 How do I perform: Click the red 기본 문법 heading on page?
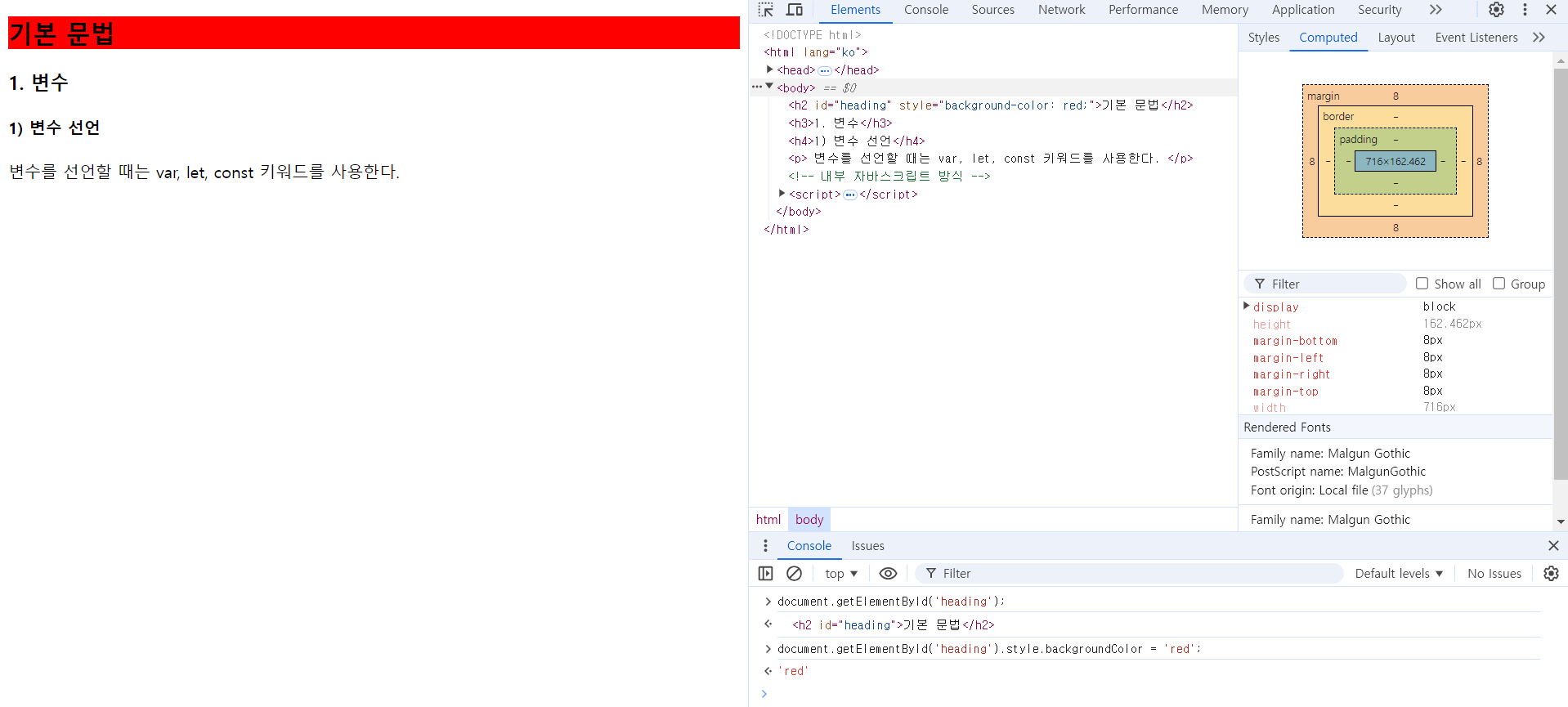pos(374,33)
